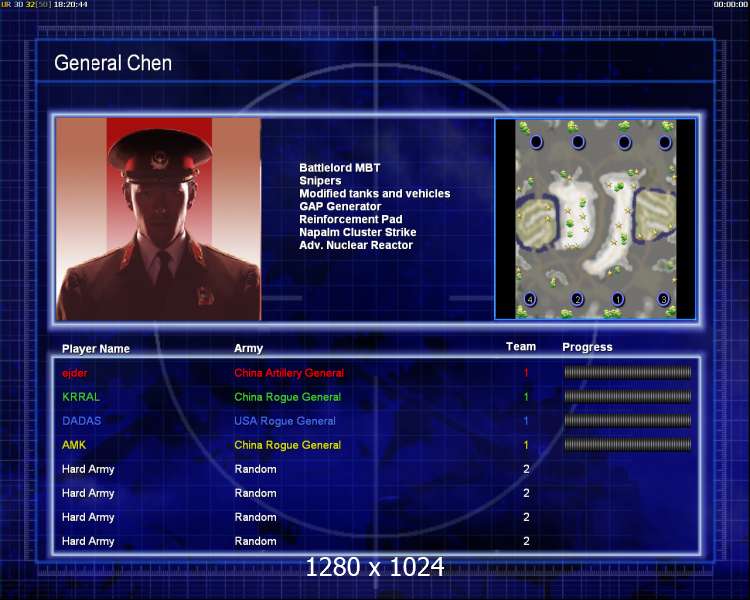Screen dimensions: 750x600
Task: Click "China Artillery General" army entry
Action: tap(289, 373)
